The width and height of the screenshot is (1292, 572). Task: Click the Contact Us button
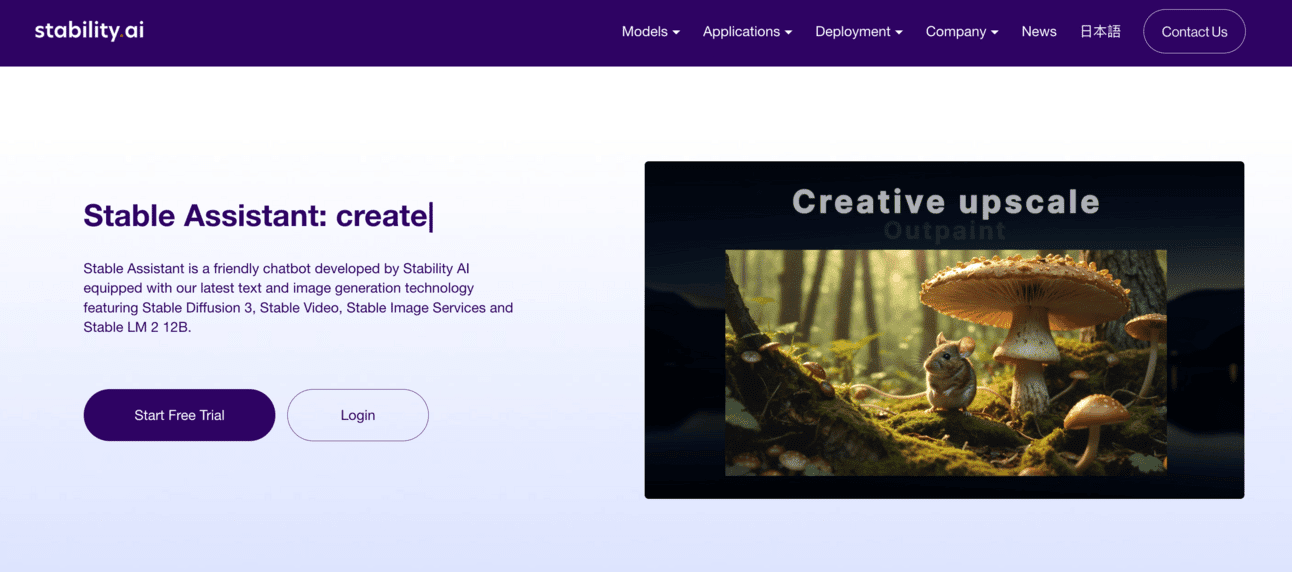tap(1194, 32)
